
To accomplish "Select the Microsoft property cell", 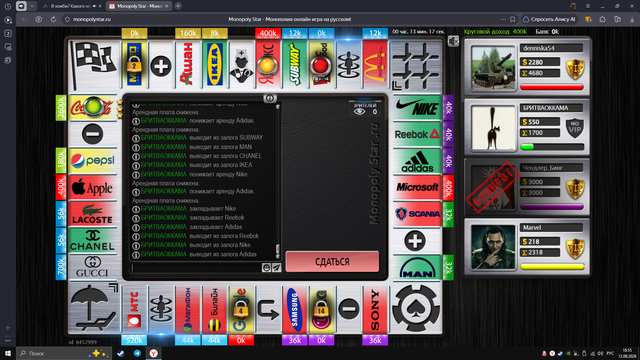I will click(417, 187).
